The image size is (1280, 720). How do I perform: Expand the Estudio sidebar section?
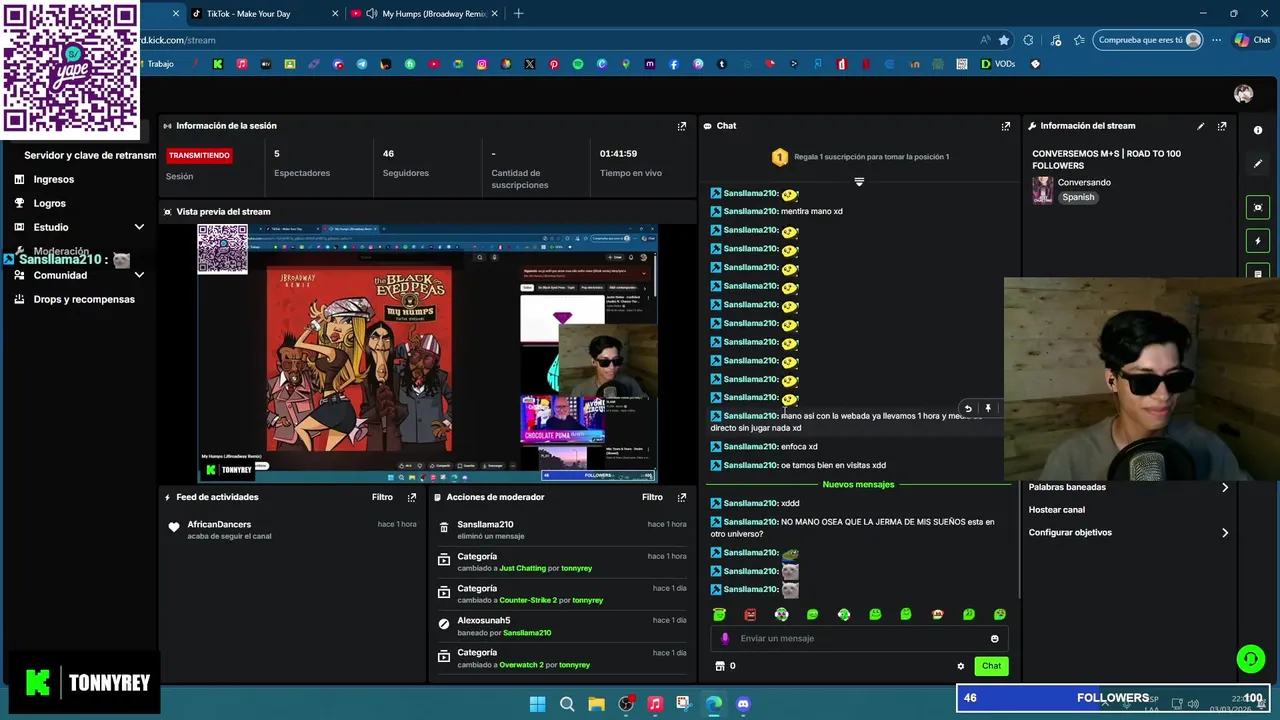[139, 227]
